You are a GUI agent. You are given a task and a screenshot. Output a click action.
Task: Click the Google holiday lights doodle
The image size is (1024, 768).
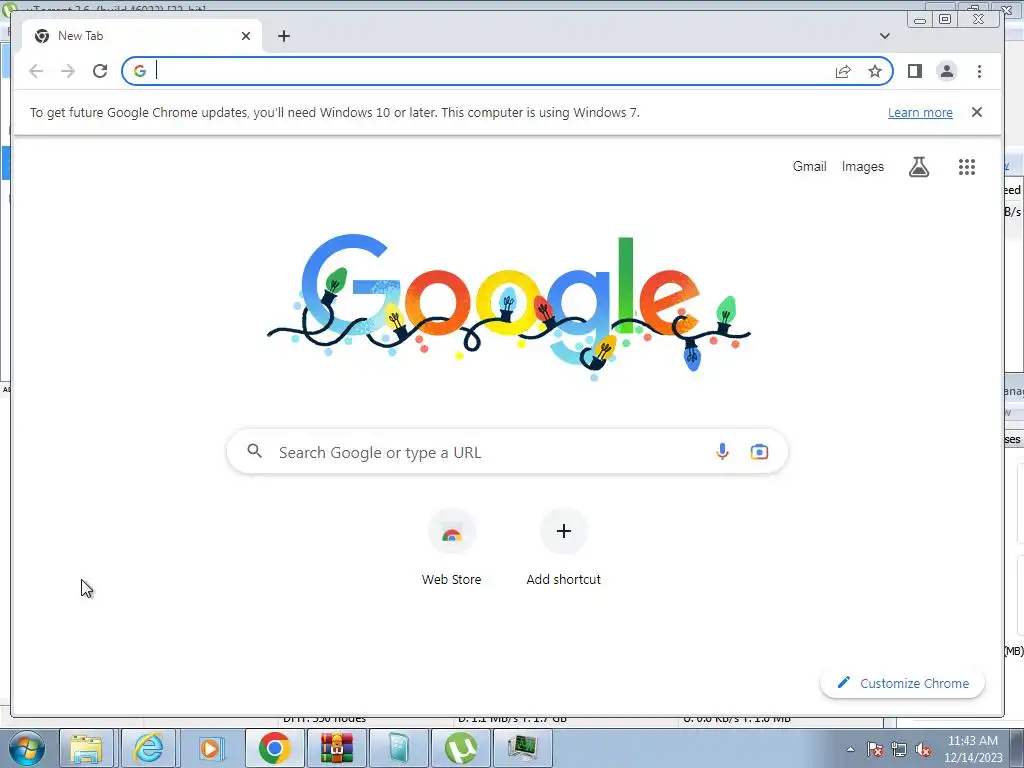coord(509,307)
